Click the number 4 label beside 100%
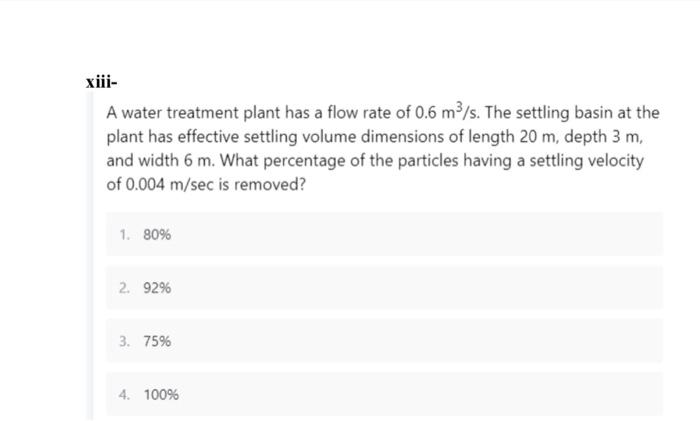Image resolution: width=700 pixels, height=421 pixels. 123,395
